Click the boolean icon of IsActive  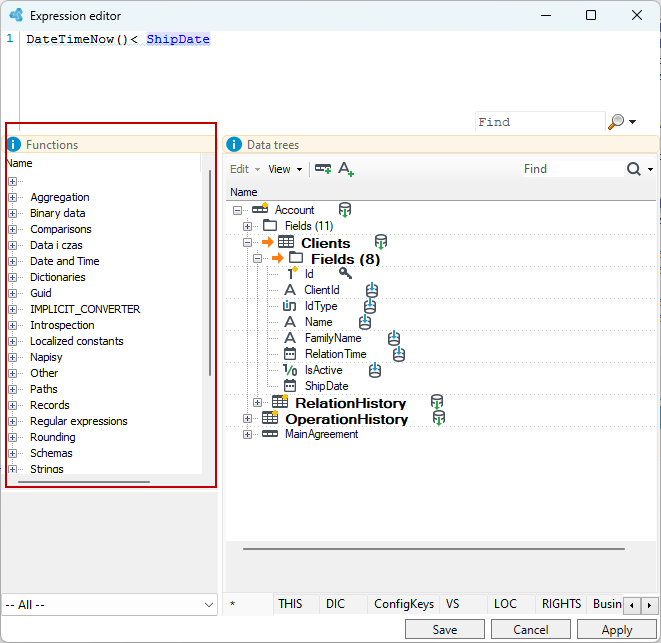click(290, 370)
